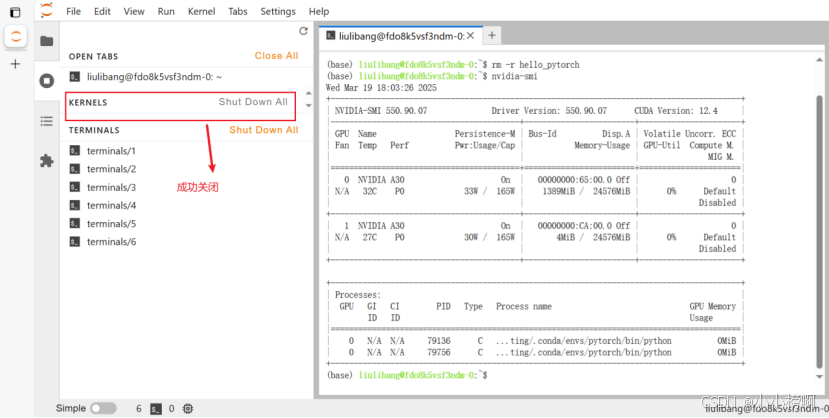Viewport: 829px width, 418px height.
Task: Click the terminal icon beside terminals/1
Action: [x=75, y=151]
